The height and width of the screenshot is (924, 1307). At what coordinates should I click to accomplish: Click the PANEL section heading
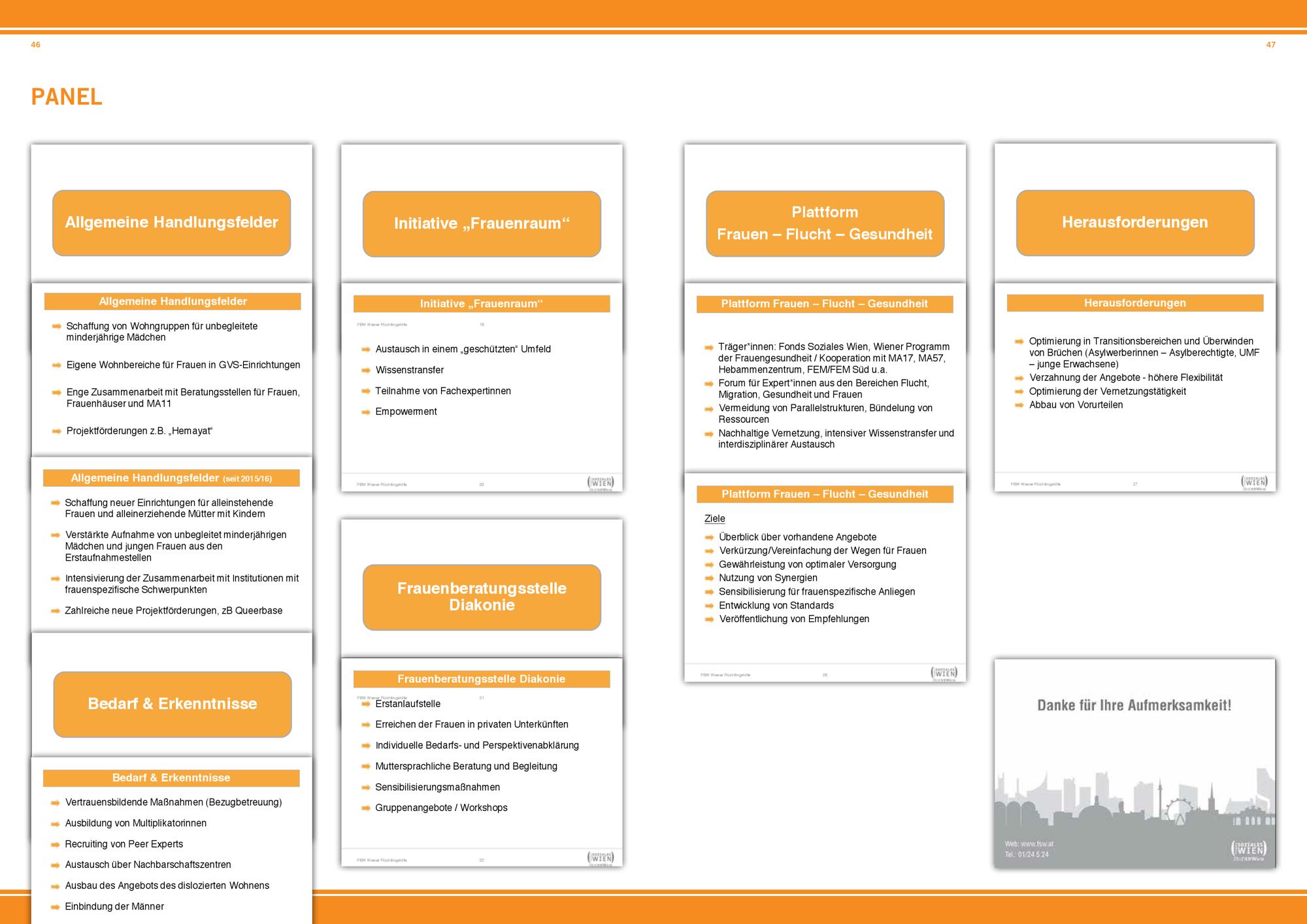point(67,97)
